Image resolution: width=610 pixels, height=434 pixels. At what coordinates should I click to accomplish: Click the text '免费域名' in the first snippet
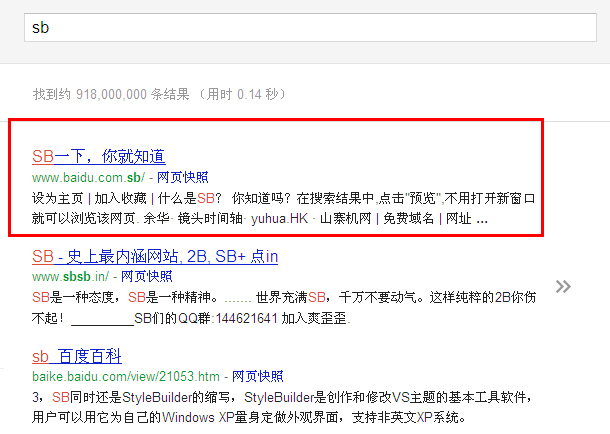(408, 219)
